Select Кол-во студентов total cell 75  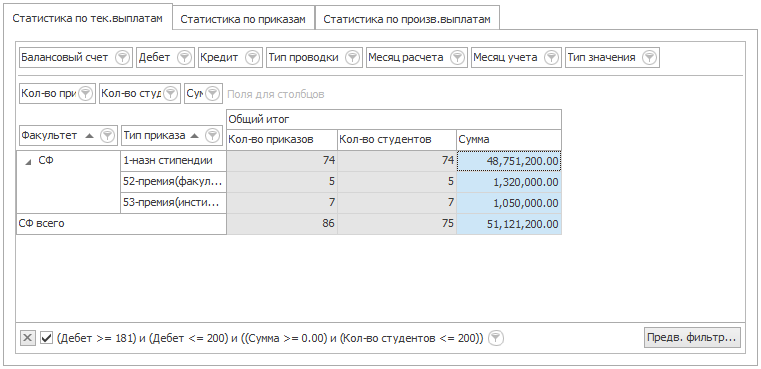click(x=397, y=224)
